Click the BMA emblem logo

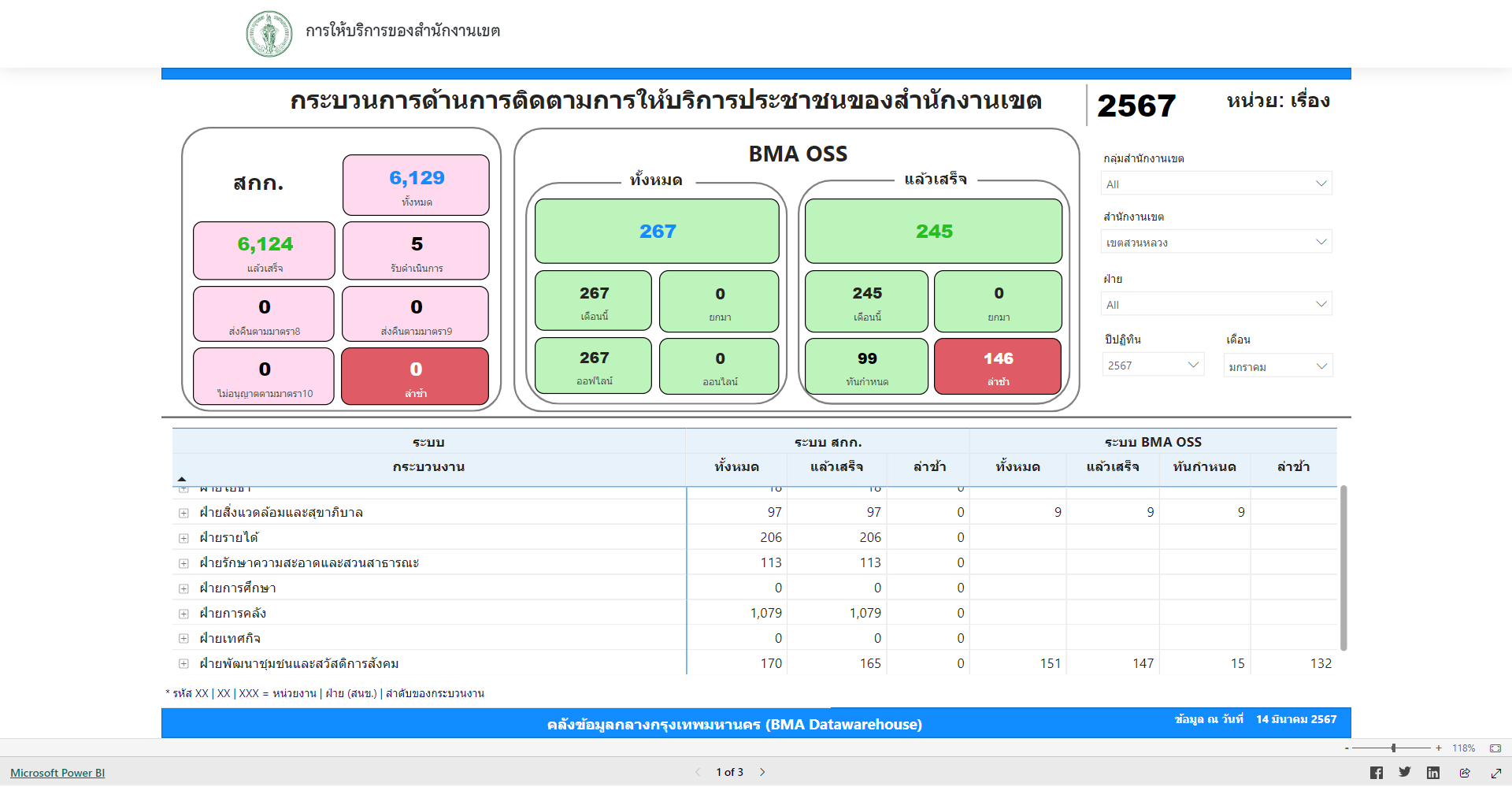tap(269, 34)
